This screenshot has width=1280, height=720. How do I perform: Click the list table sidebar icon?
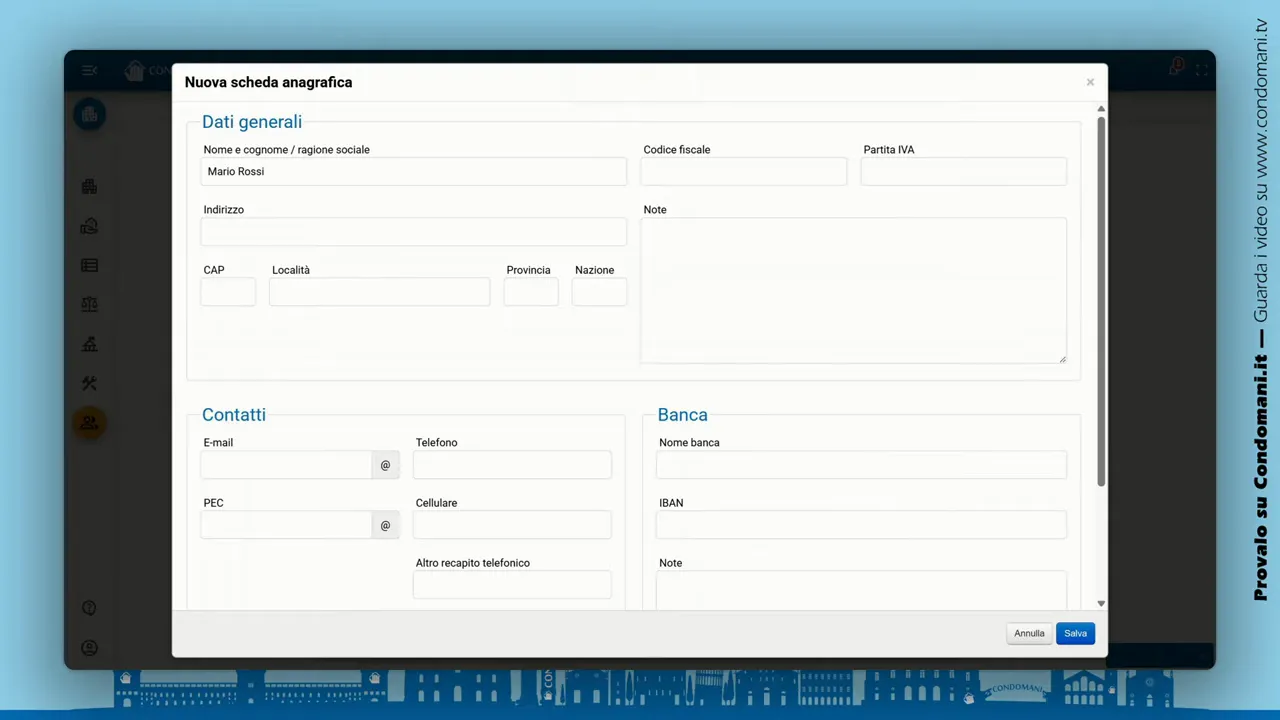(x=89, y=266)
